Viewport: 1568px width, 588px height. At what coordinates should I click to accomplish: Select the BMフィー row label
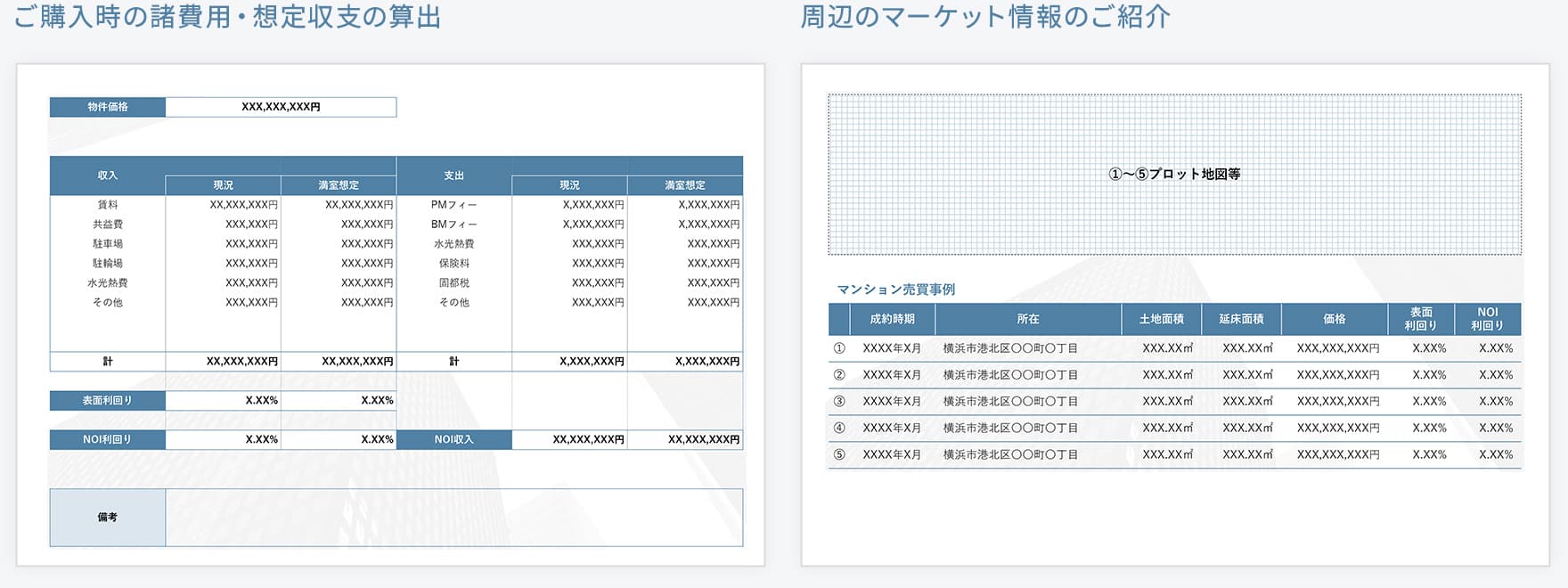[454, 225]
